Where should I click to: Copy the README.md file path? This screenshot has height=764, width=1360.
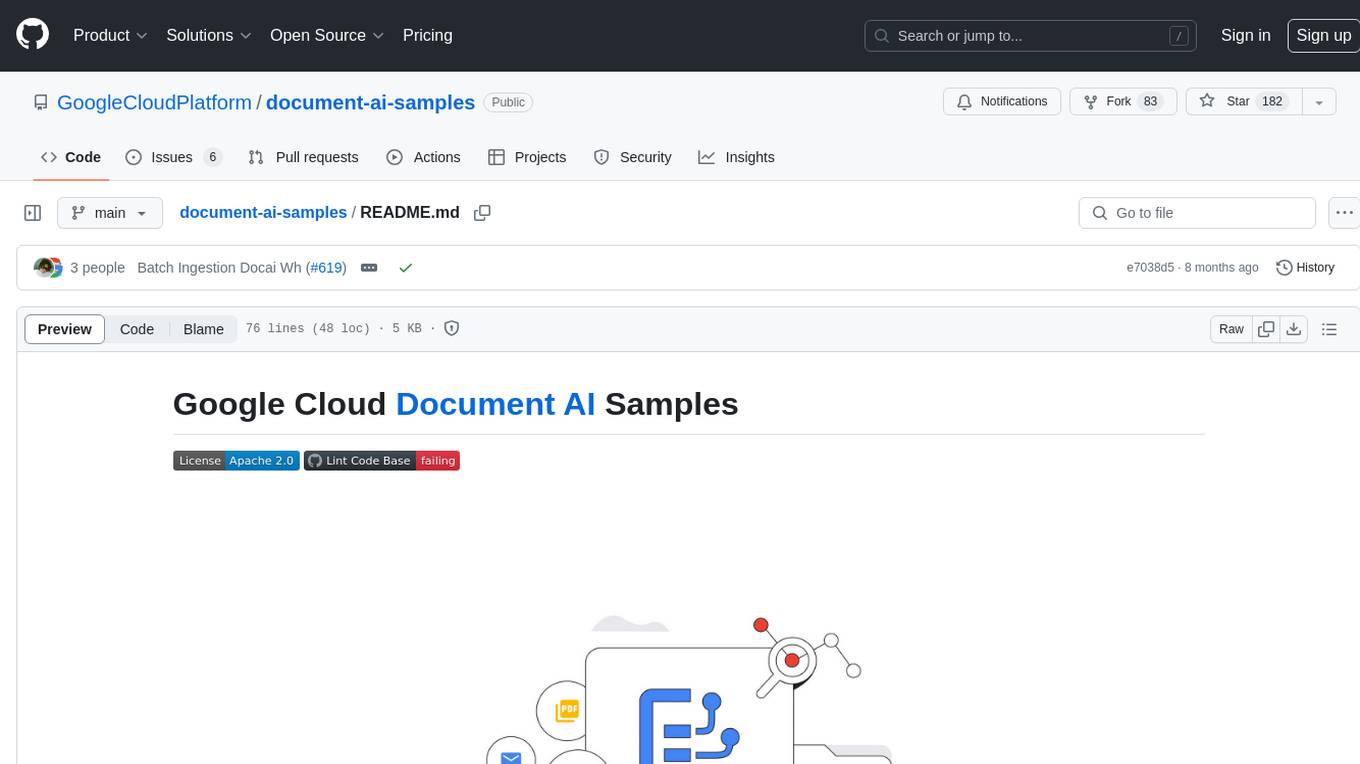coord(482,213)
